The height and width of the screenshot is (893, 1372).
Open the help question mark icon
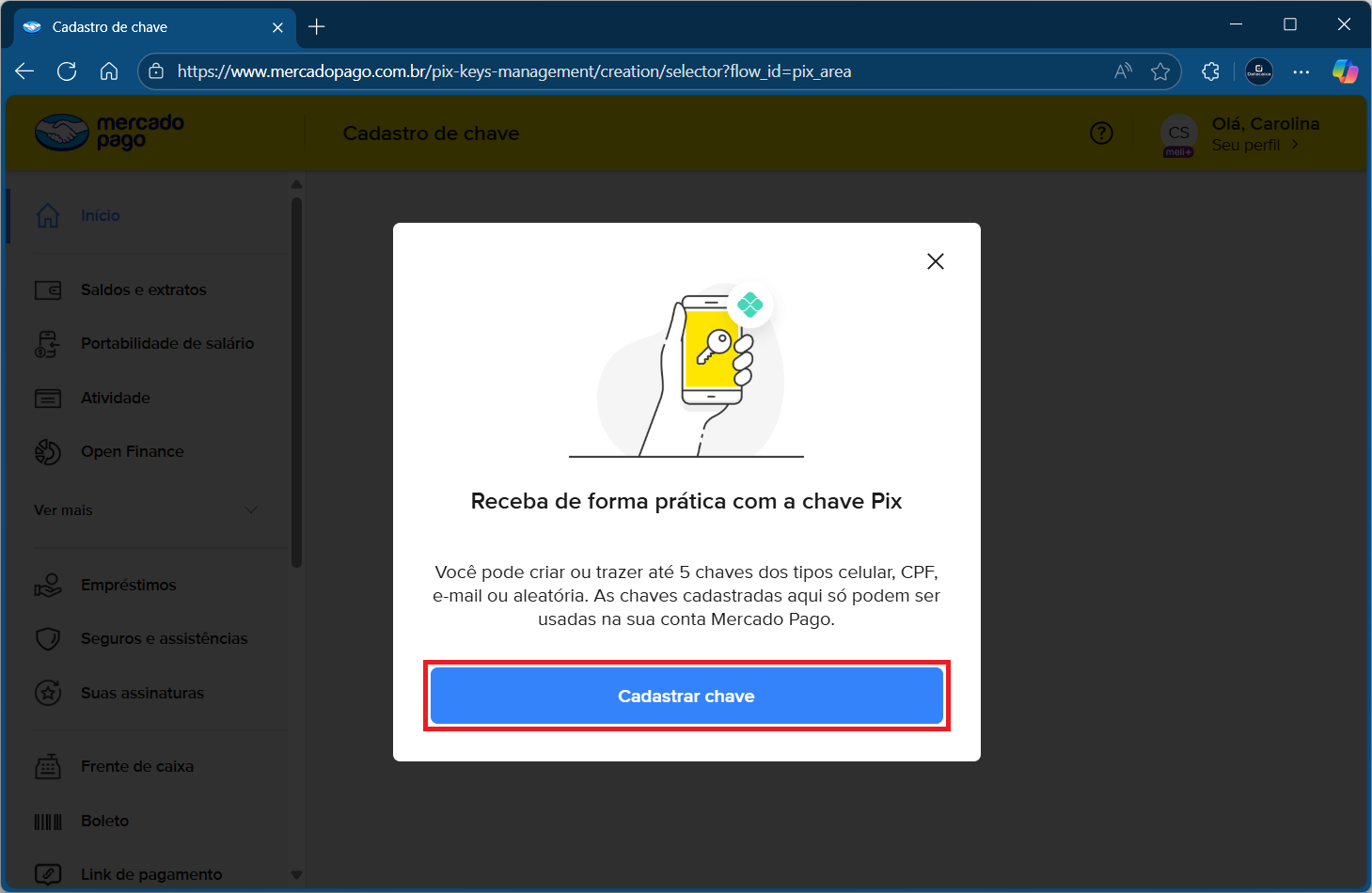(1101, 133)
